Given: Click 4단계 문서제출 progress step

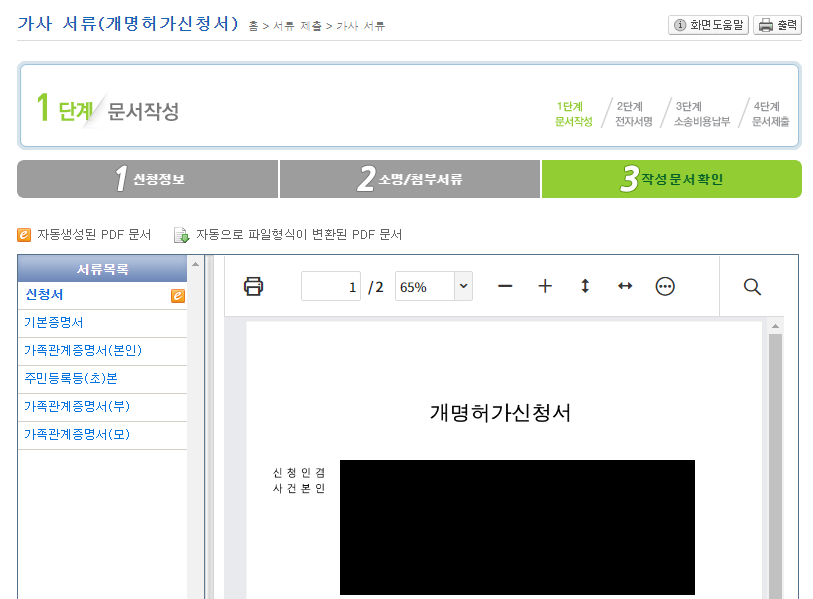Looking at the screenshot, I should (x=770, y=114).
